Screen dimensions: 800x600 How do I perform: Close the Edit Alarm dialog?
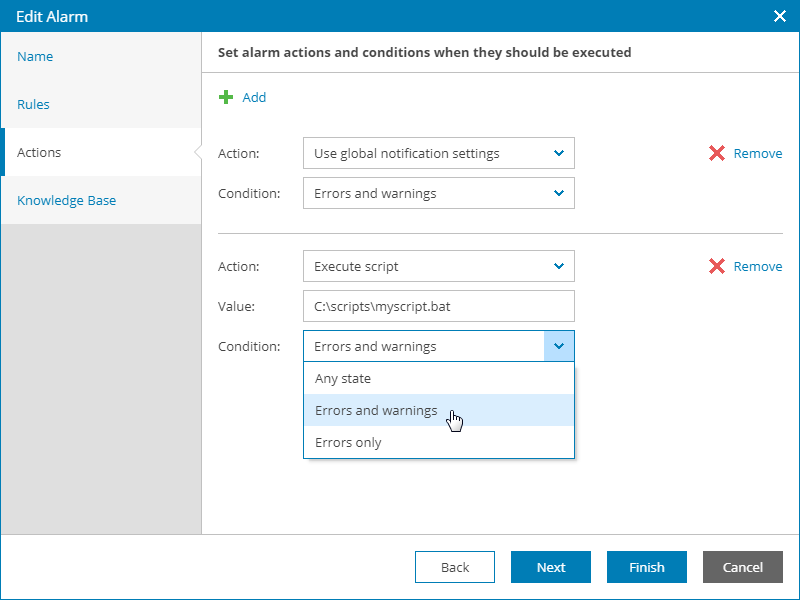(780, 15)
